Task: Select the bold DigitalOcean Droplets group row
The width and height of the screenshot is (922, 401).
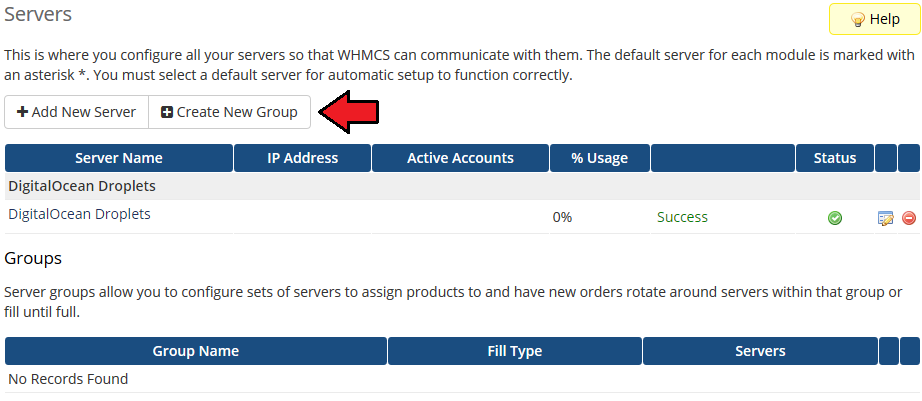Action: point(462,186)
